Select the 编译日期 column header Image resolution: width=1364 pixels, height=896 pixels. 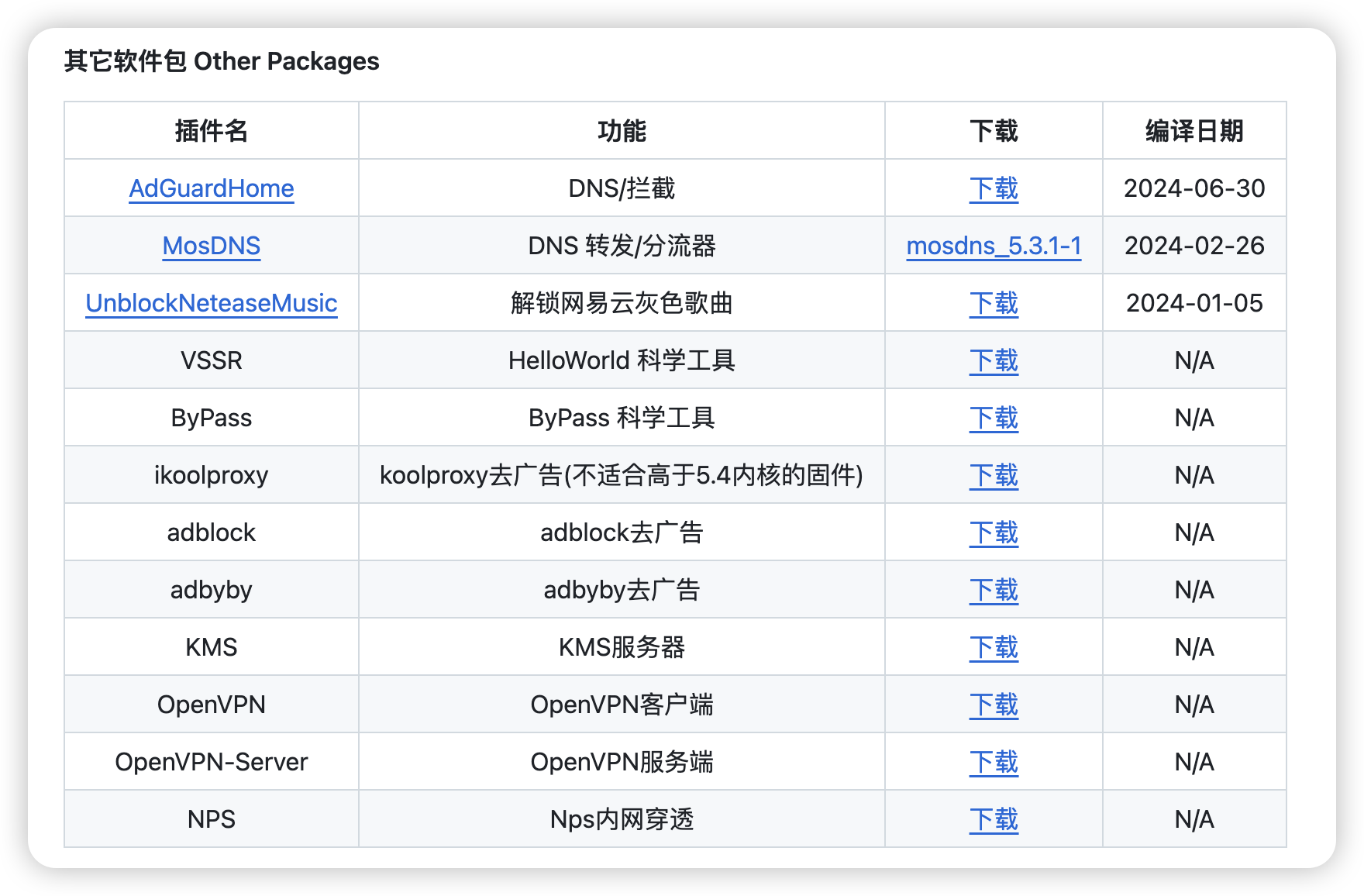(1194, 131)
